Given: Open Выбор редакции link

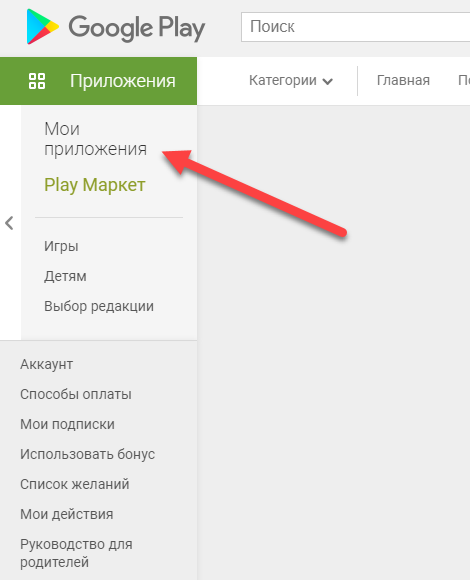Looking at the screenshot, I should pyautogui.click(x=99, y=306).
